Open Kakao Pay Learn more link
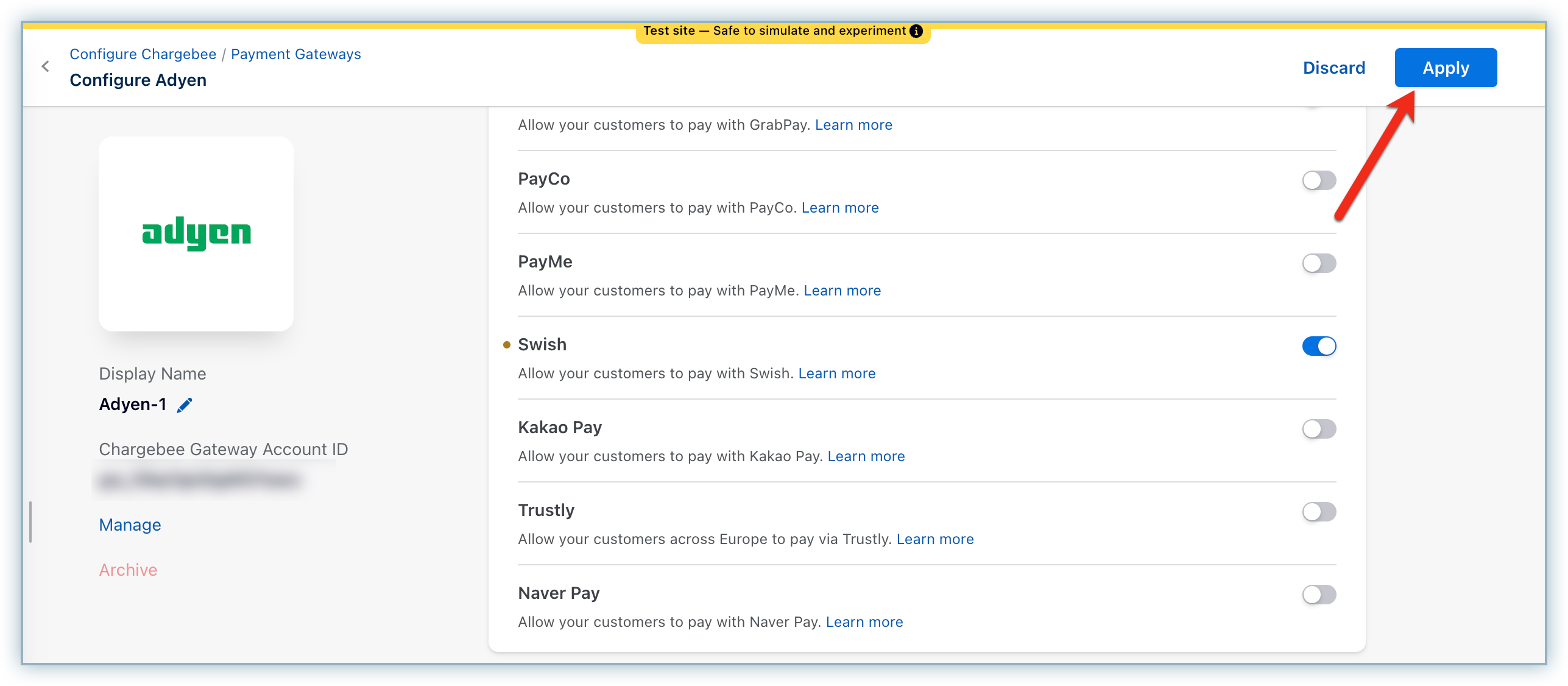This screenshot has height=686, width=1568. (866, 456)
